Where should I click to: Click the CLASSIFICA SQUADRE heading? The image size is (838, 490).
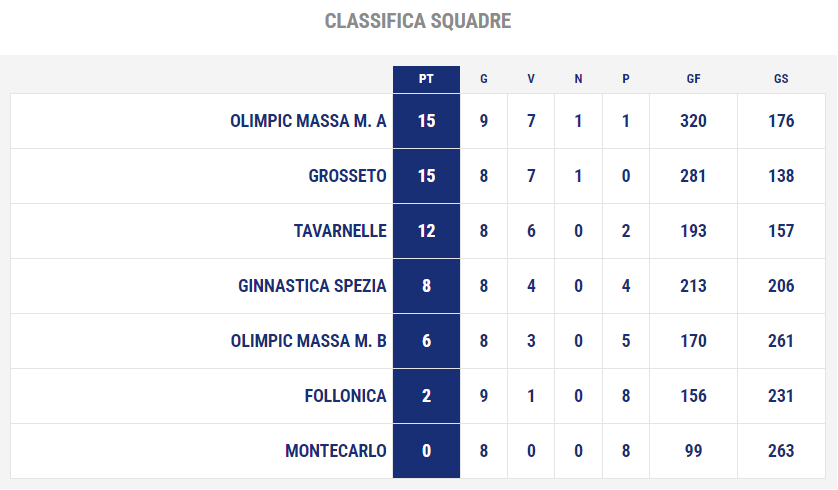[418, 21]
